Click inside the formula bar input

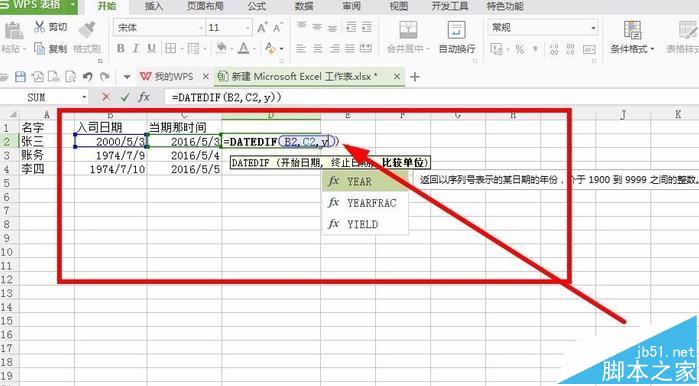pyautogui.click(x=432, y=97)
